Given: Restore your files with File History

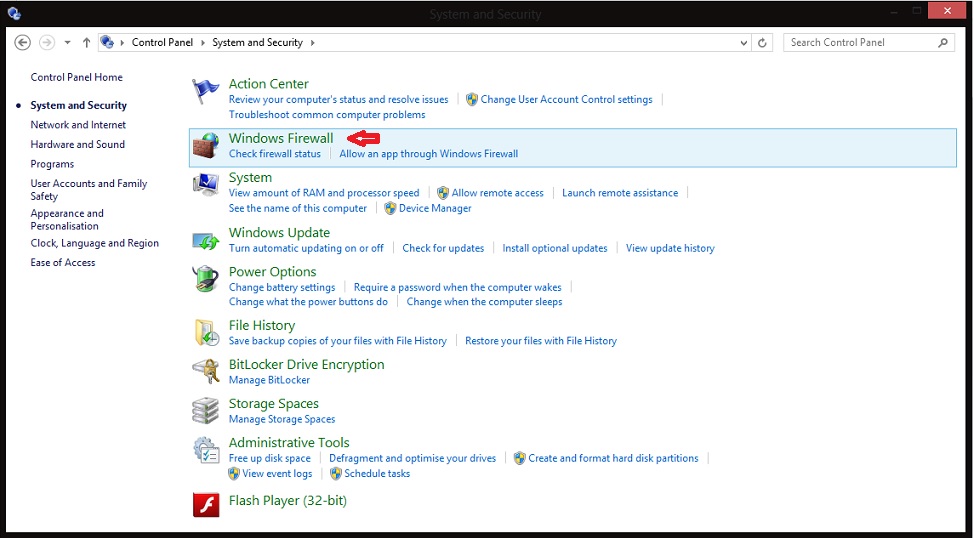Looking at the screenshot, I should click(541, 341).
